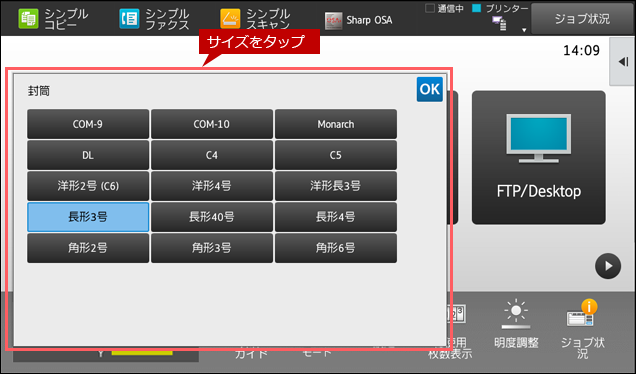
Task: Select 角形3号 envelope size
Action: [x=212, y=248]
